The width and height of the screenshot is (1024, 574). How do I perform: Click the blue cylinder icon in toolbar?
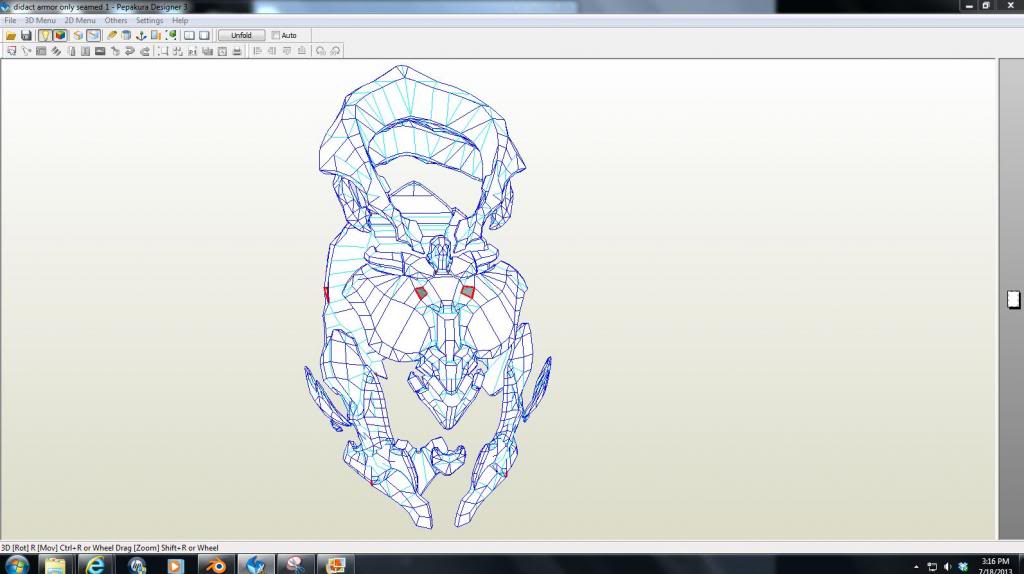[x=126, y=35]
